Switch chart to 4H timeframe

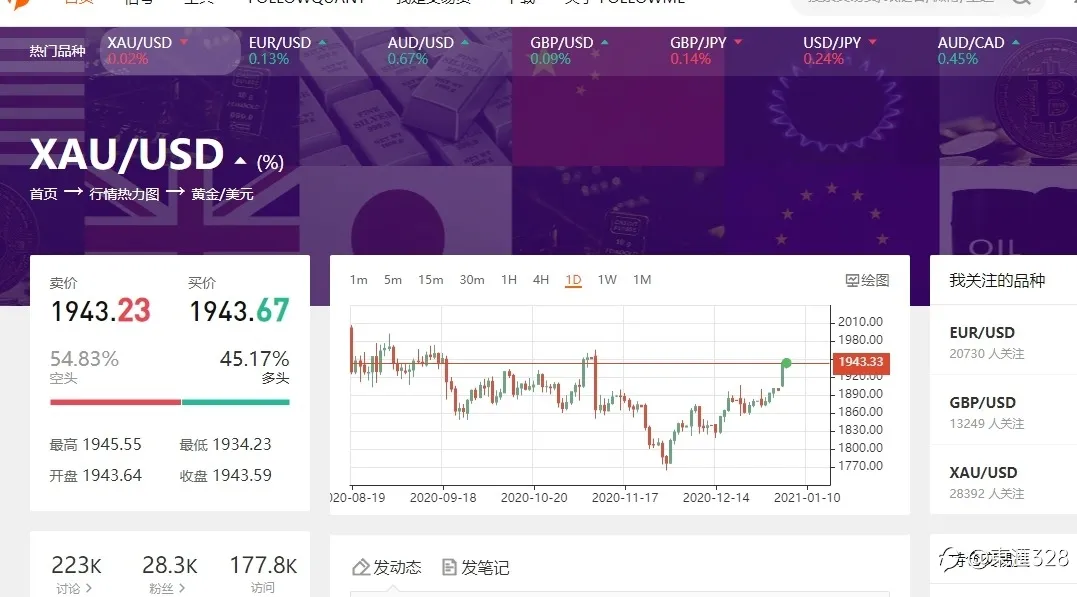coord(541,280)
